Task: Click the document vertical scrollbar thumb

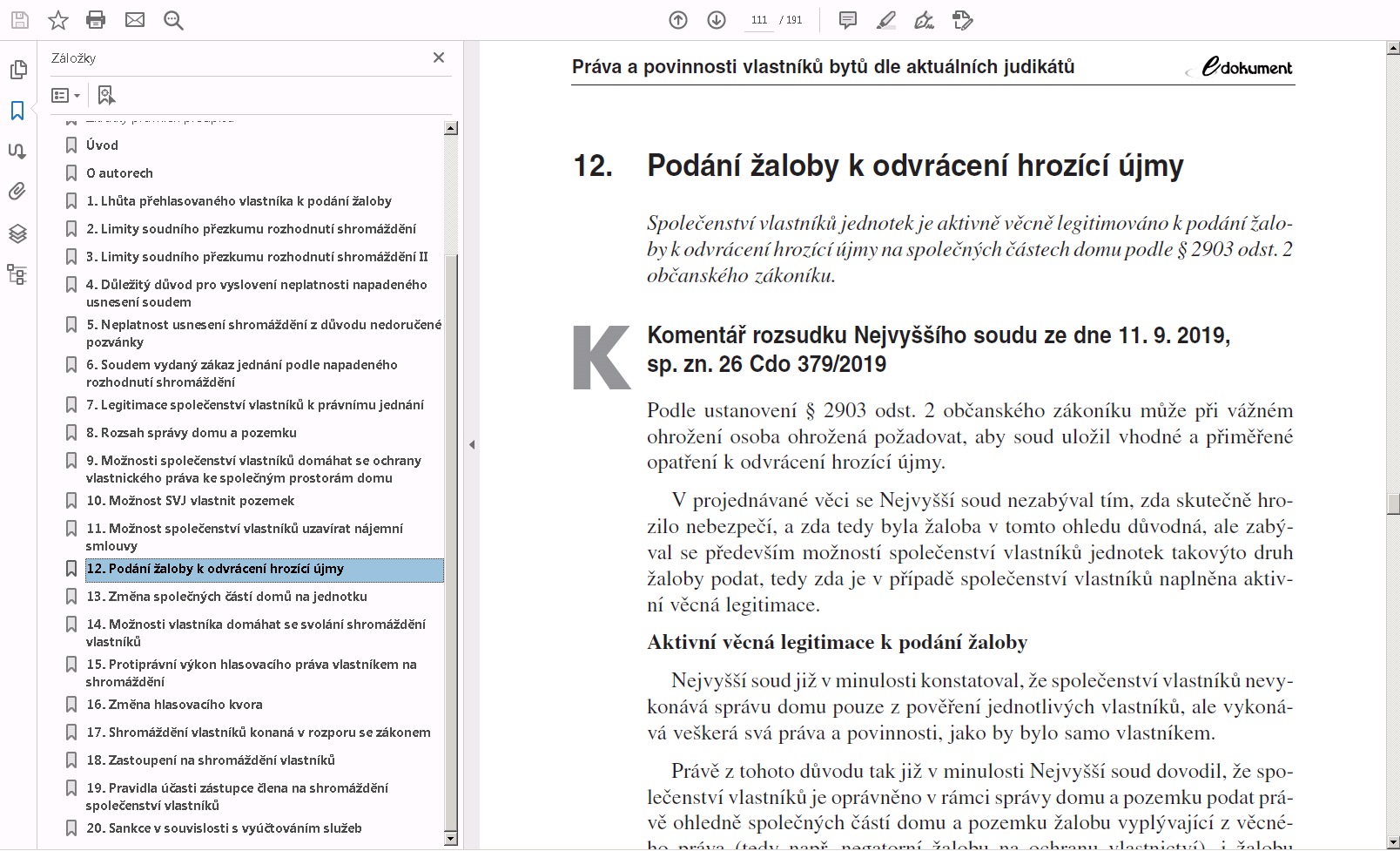Action: (x=1393, y=503)
